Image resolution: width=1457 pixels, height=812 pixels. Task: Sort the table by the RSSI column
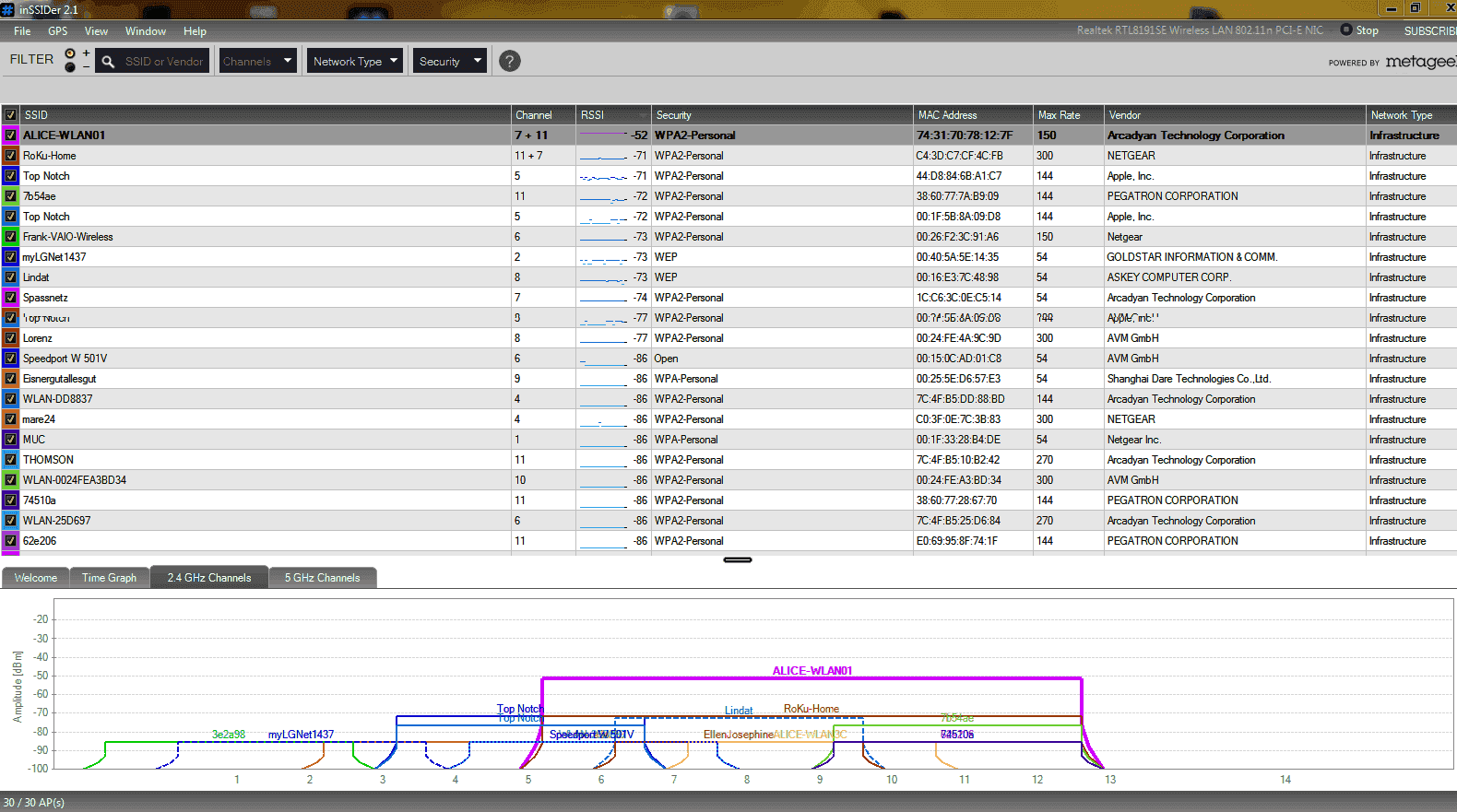[613, 115]
